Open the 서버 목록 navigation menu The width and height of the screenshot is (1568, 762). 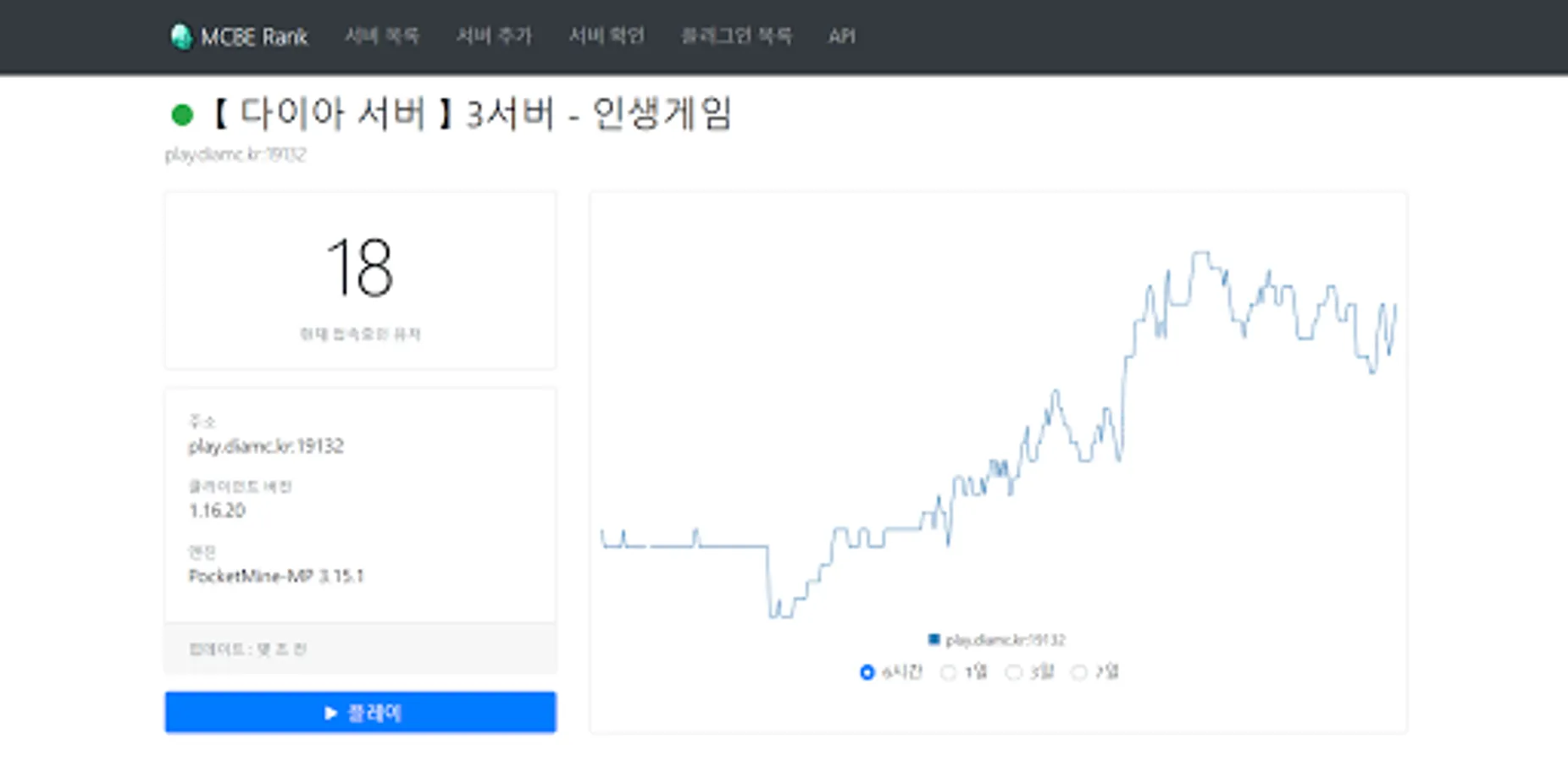click(x=383, y=36)
